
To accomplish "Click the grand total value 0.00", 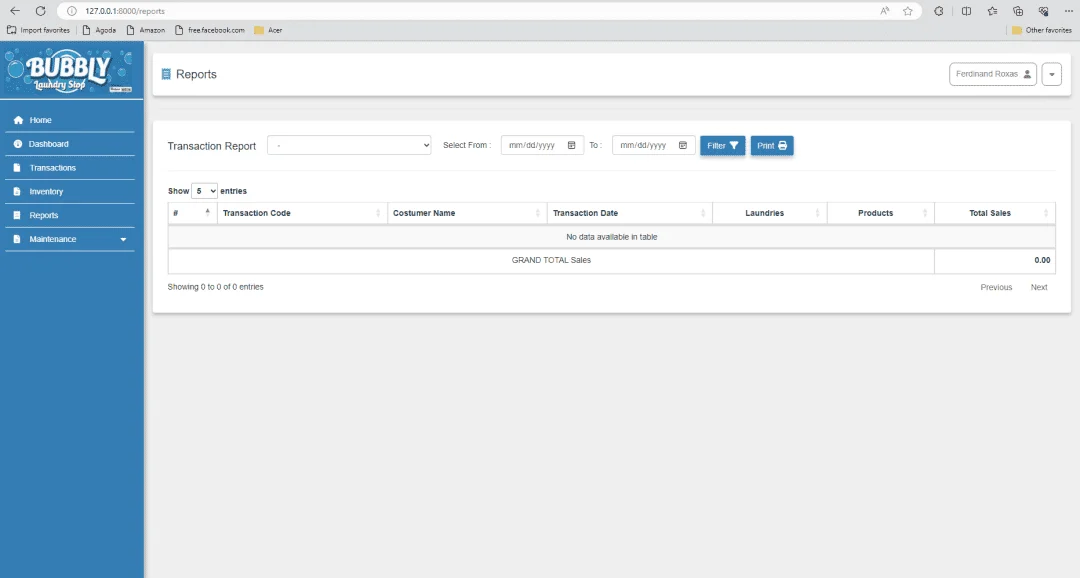I will (x=1042, y=260).
